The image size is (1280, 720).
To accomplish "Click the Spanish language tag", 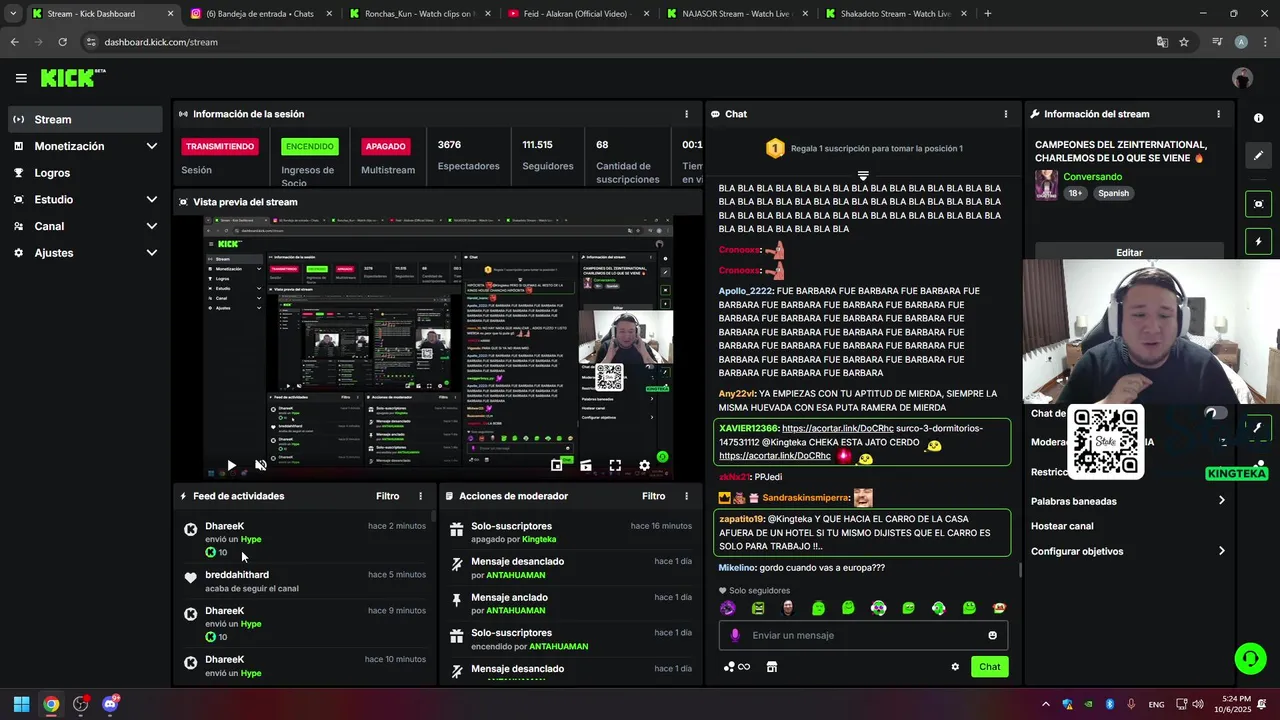I will (x=1113, y=193).
